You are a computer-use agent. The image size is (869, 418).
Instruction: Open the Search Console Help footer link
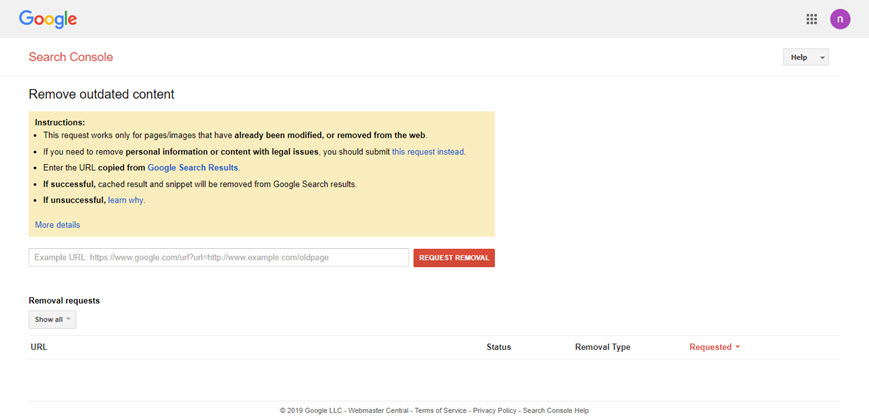(556, 411)
